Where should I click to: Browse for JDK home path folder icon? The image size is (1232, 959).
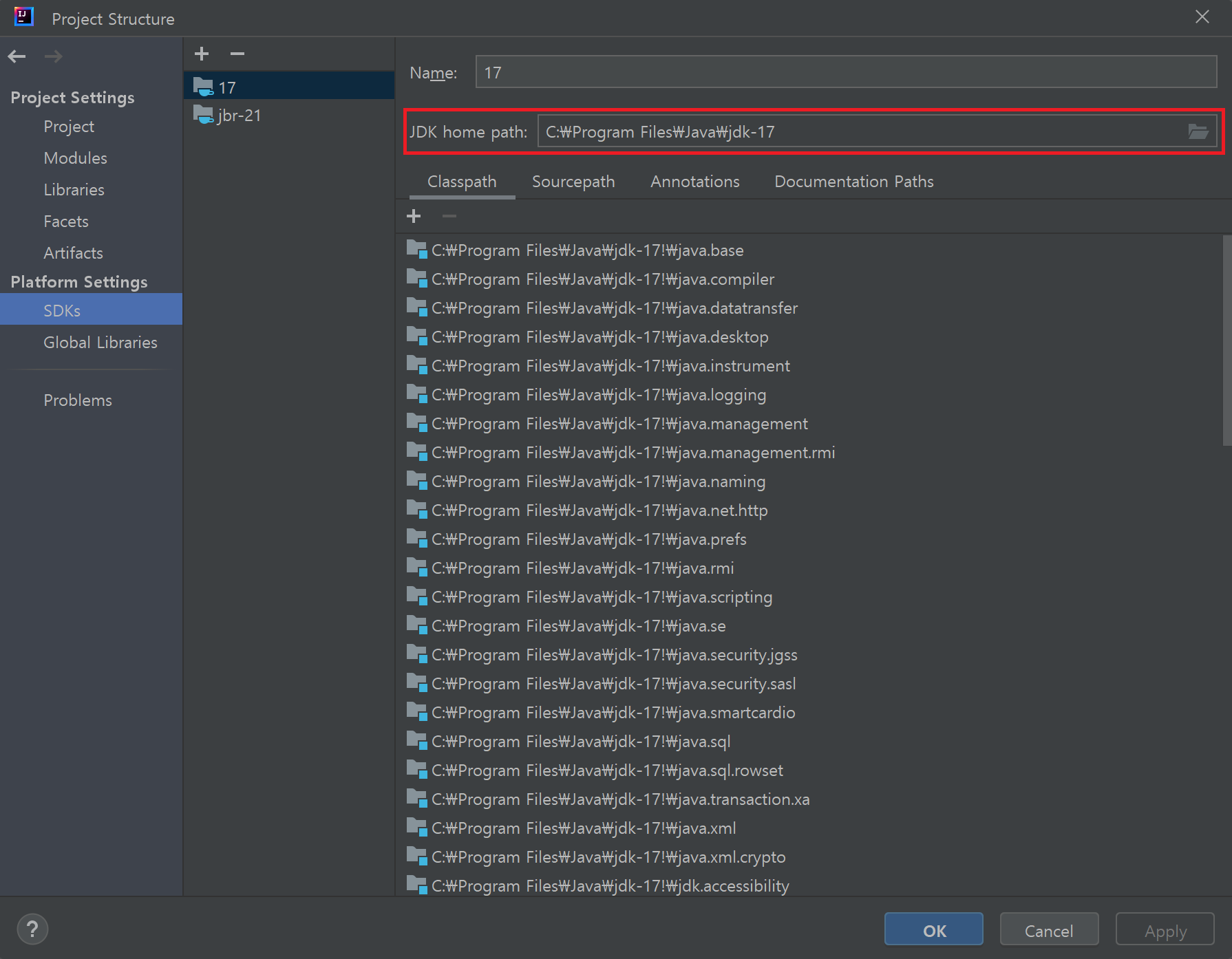[1198, 131]
